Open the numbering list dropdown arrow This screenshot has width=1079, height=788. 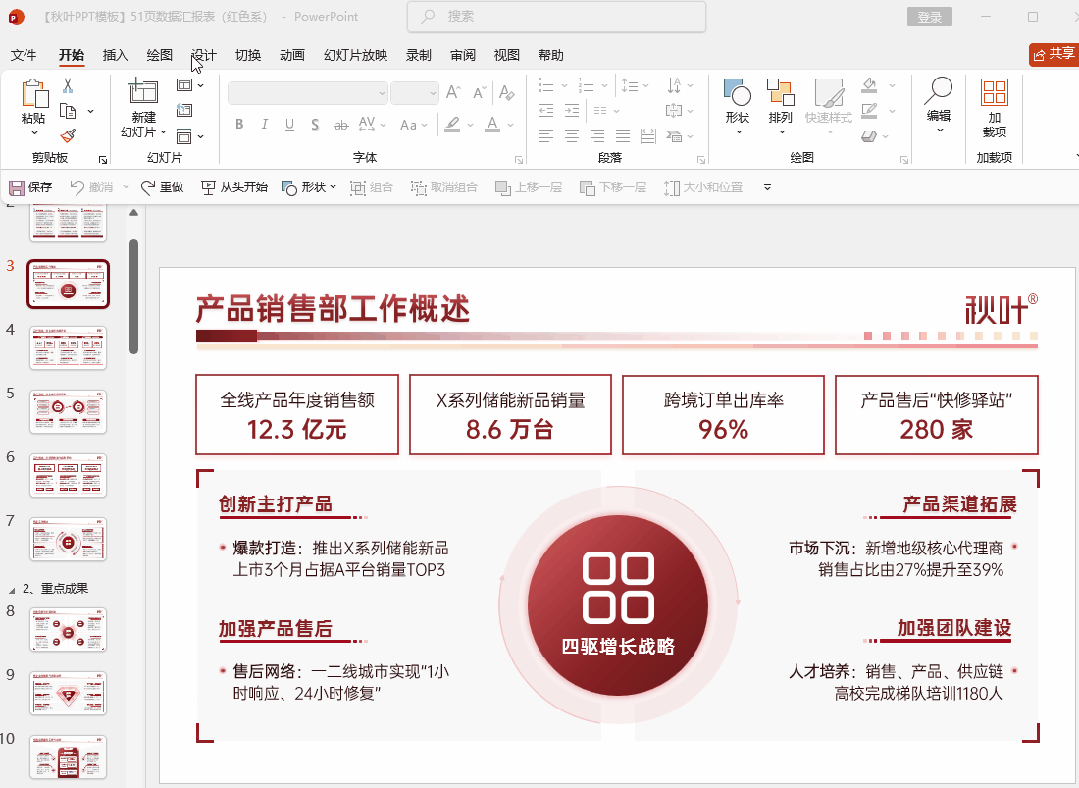[x=604, y=86]
